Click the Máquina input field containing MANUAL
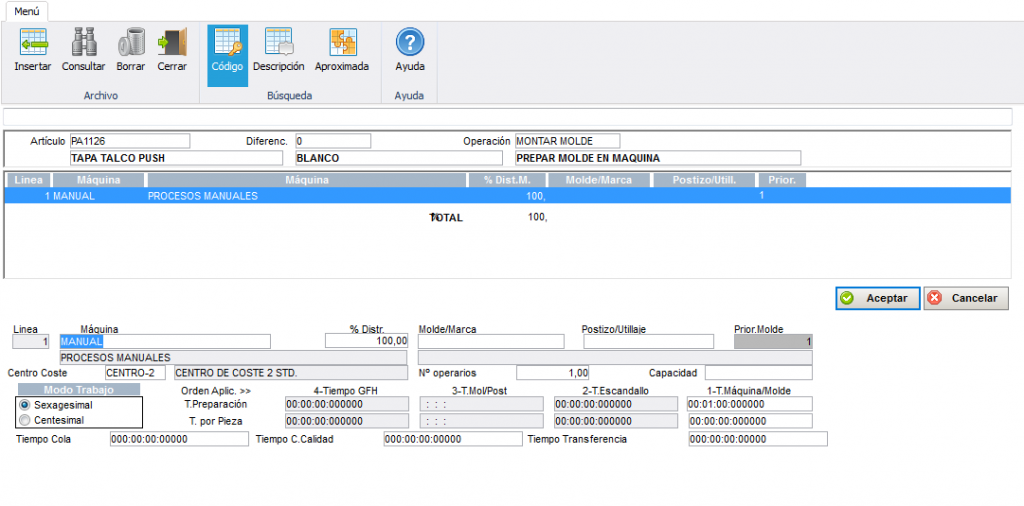Image resolution: width=1024 pixels, height=506 pixels. click(x=165, y=341)
